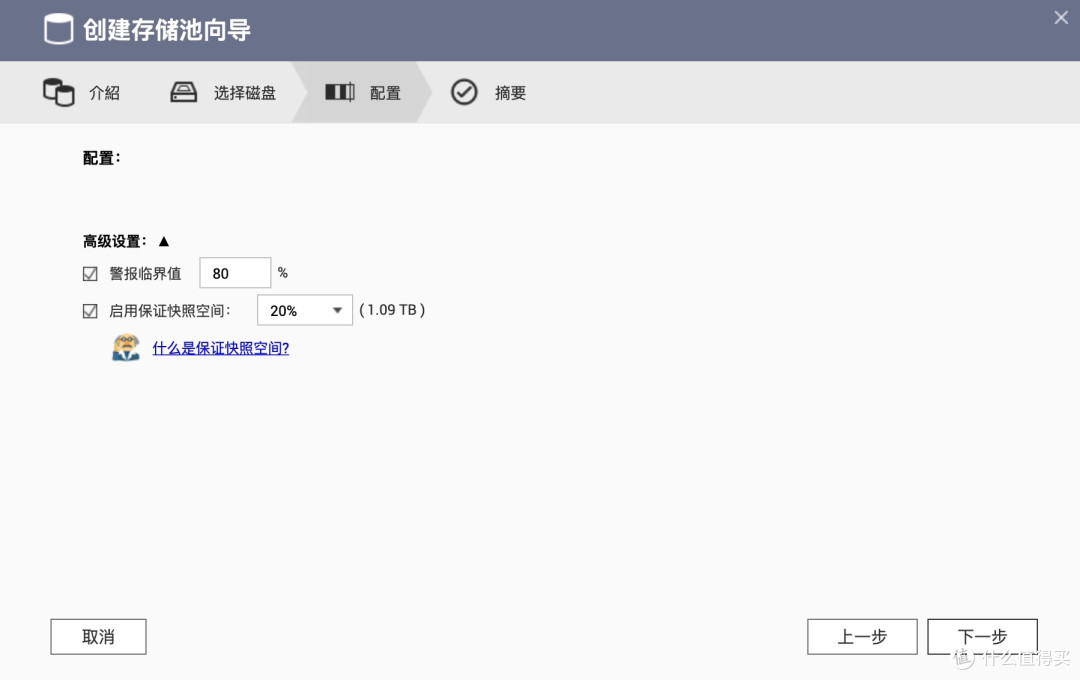
Task: Go to the 摘要 wizard step
Action: (510, 92)
